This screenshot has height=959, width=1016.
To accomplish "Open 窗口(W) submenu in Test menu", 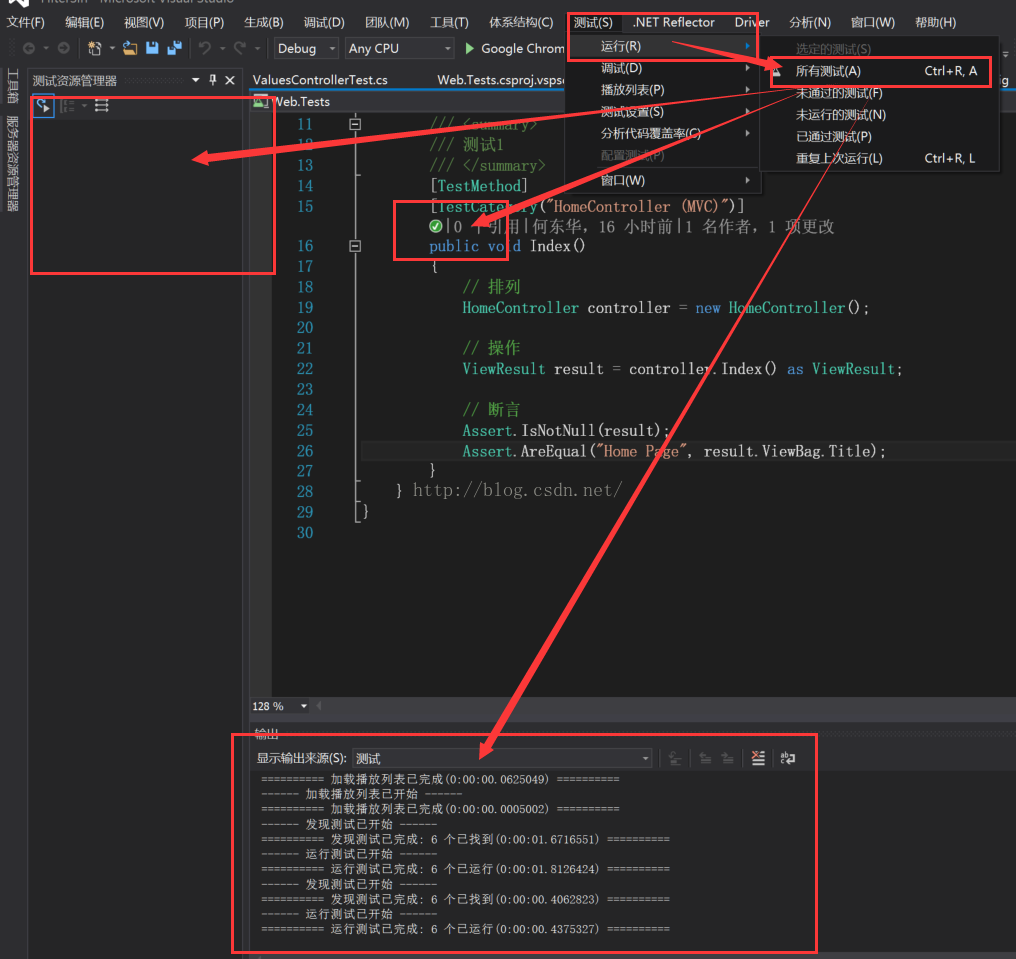I will (x=664, y=180).
